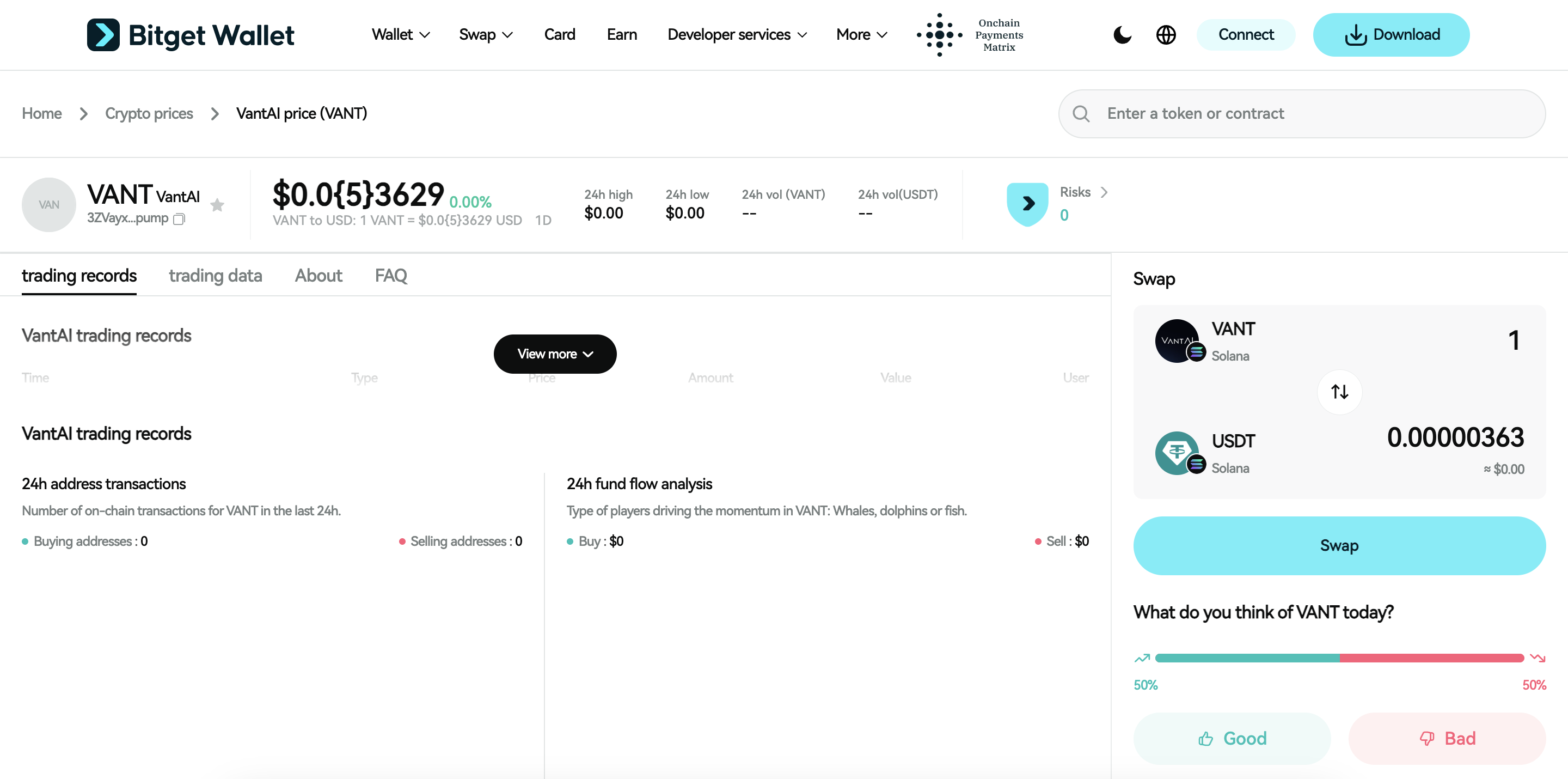This screenshot has height=779, width=1568.
Task: Toggle dark mode with the moon icon
Action: [x=1122, y=35]
